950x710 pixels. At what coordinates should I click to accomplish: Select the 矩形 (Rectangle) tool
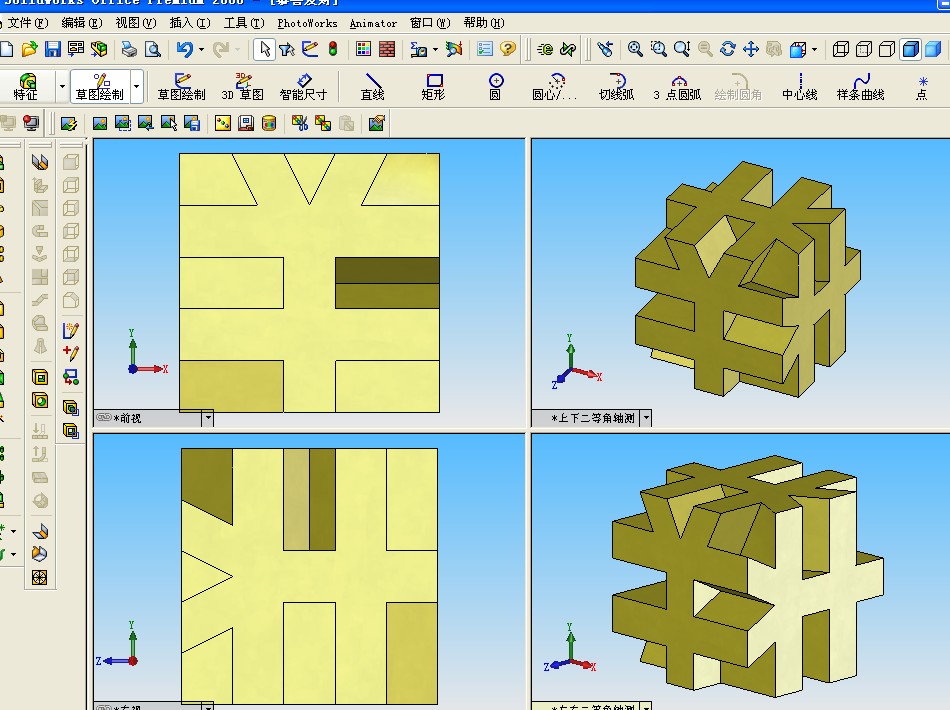coord(434,87)
